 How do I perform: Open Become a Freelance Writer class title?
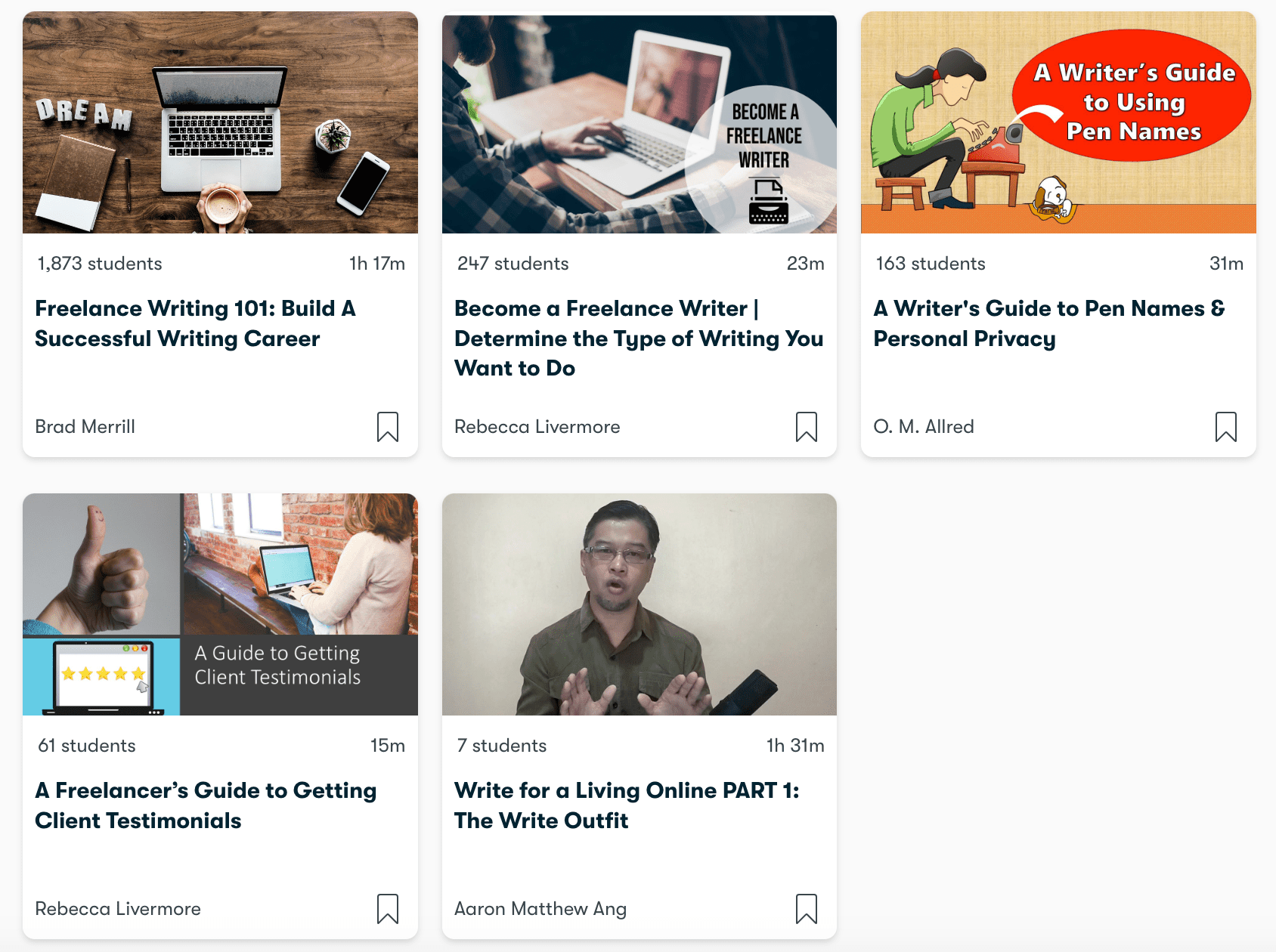click(x=639, y=338)
